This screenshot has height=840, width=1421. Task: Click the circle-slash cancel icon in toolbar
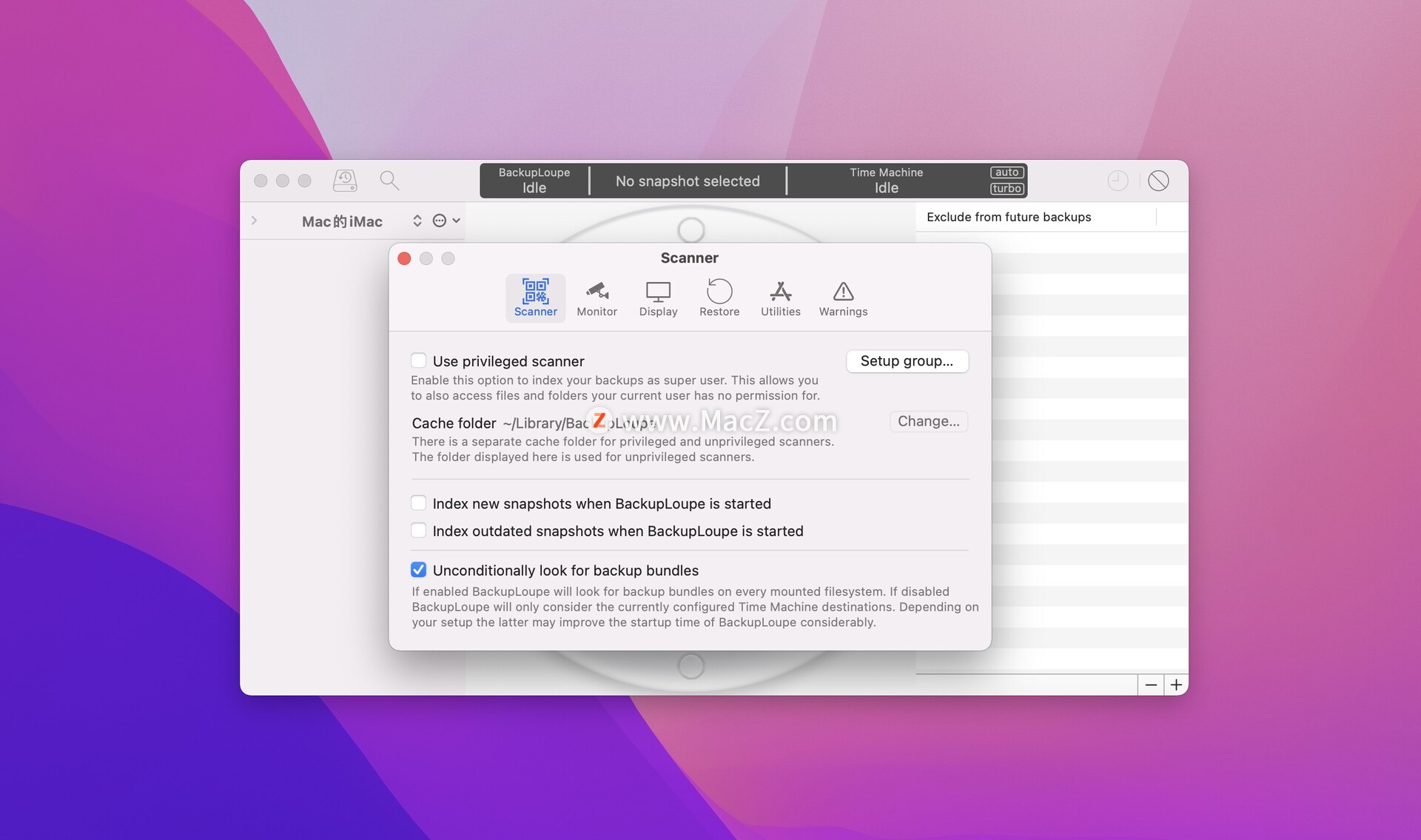click(x=1158, y=180)
